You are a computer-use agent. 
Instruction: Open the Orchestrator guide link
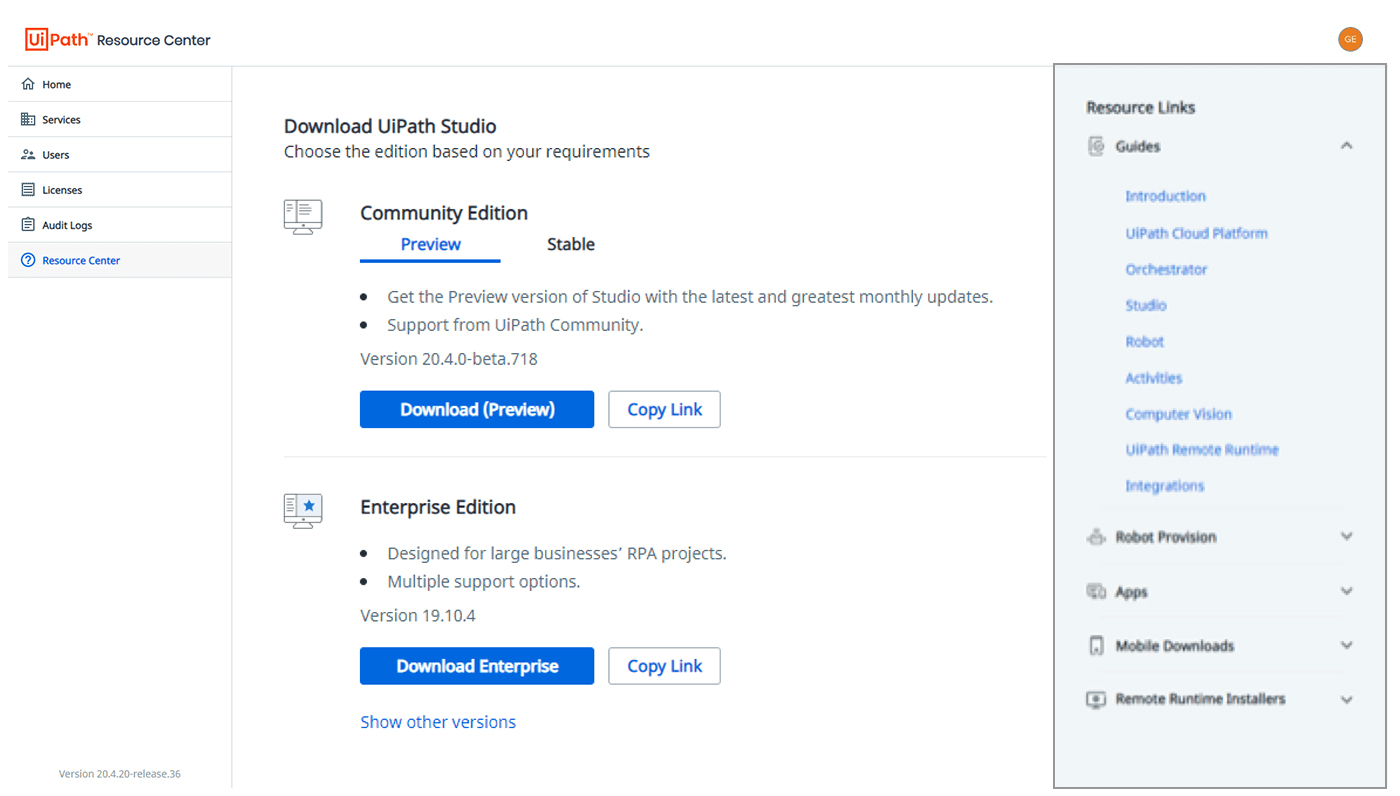point(1166,270)
